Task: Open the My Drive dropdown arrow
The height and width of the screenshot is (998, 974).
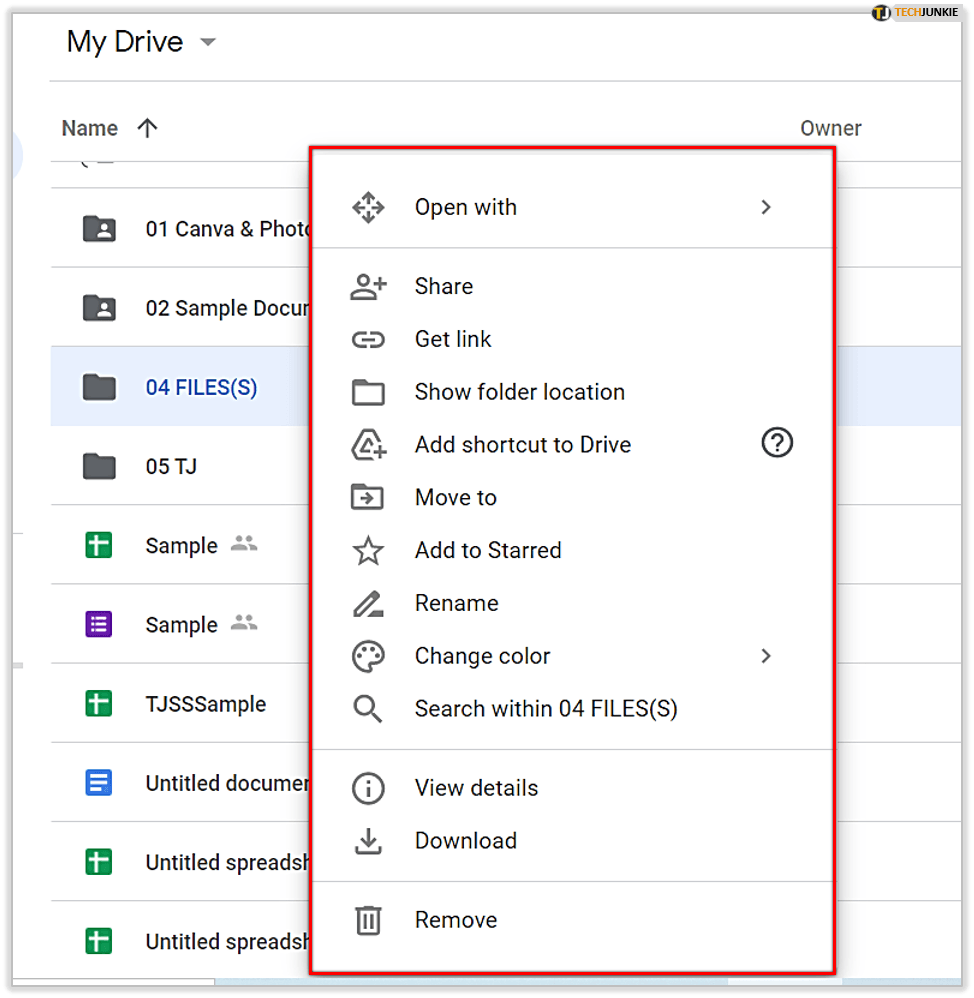Action: coord(208,42)
